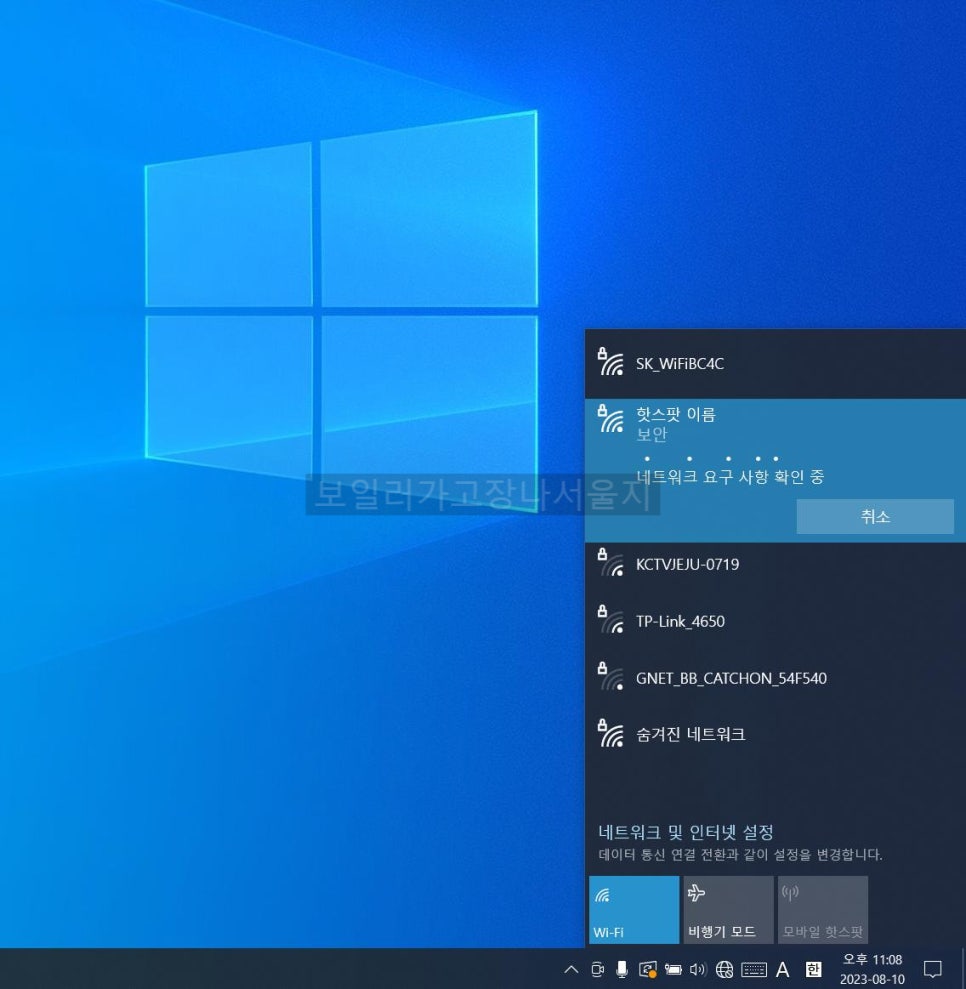Click the 한 Korean IME language icon
Image resolution: width=966 pixels, height=989 pixels.
click(x=813, y=969)
